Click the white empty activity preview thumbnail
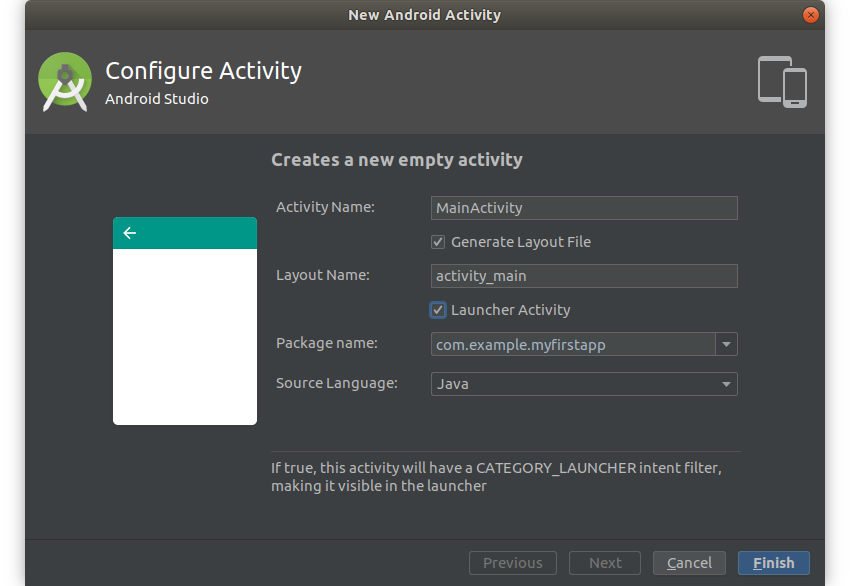Screen dimensions: 850x586 [185, 335]
